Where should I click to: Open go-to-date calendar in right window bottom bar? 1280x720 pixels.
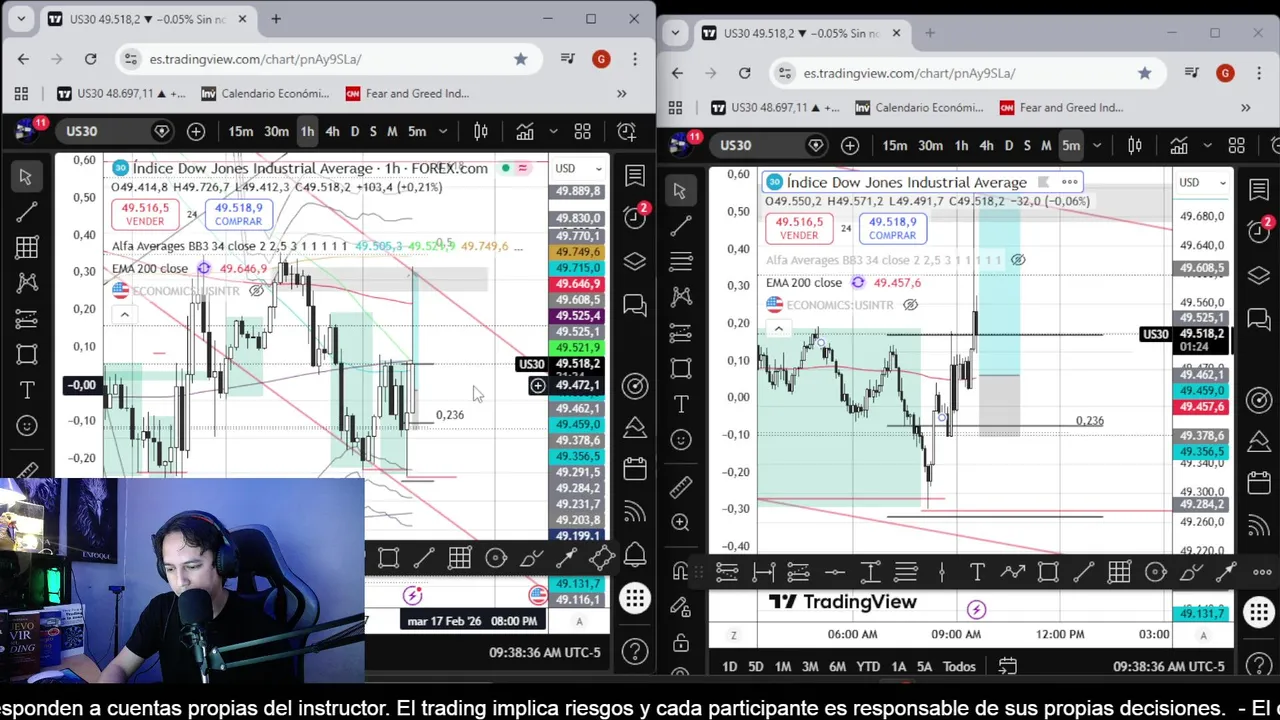click(x=1007, y=666)
